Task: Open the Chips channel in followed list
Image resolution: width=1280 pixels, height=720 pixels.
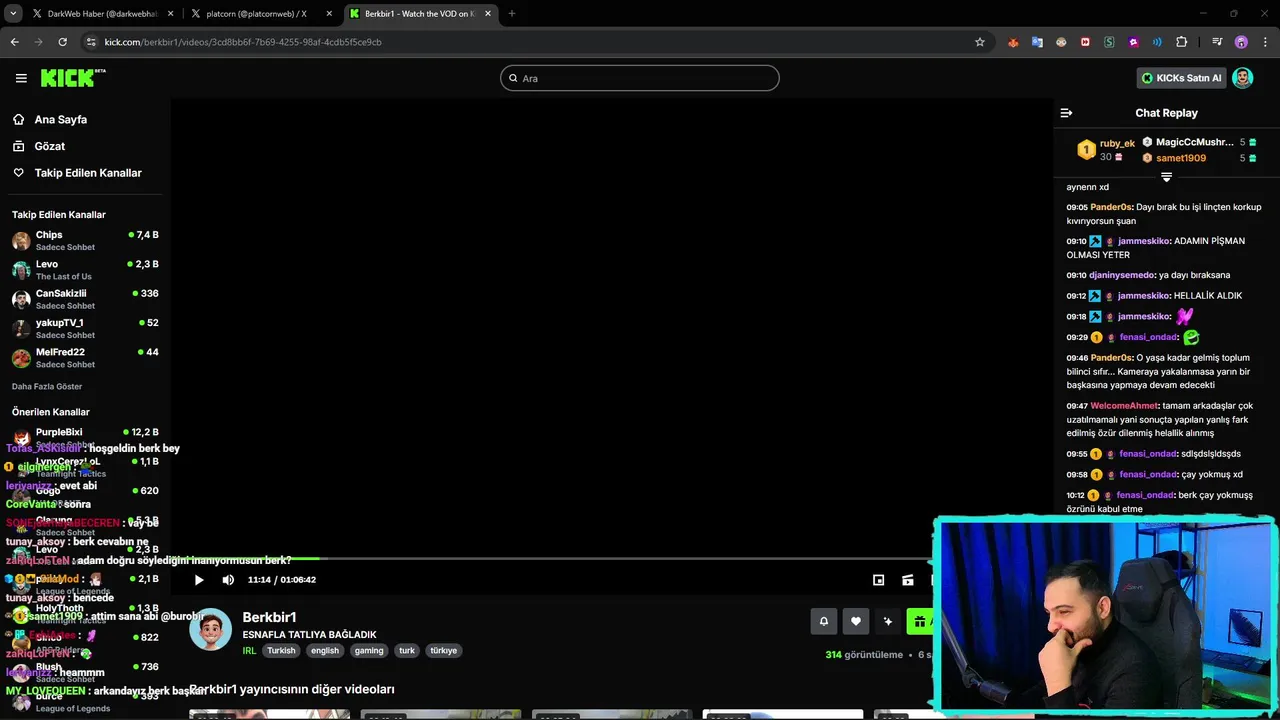Action: [85, 240]
